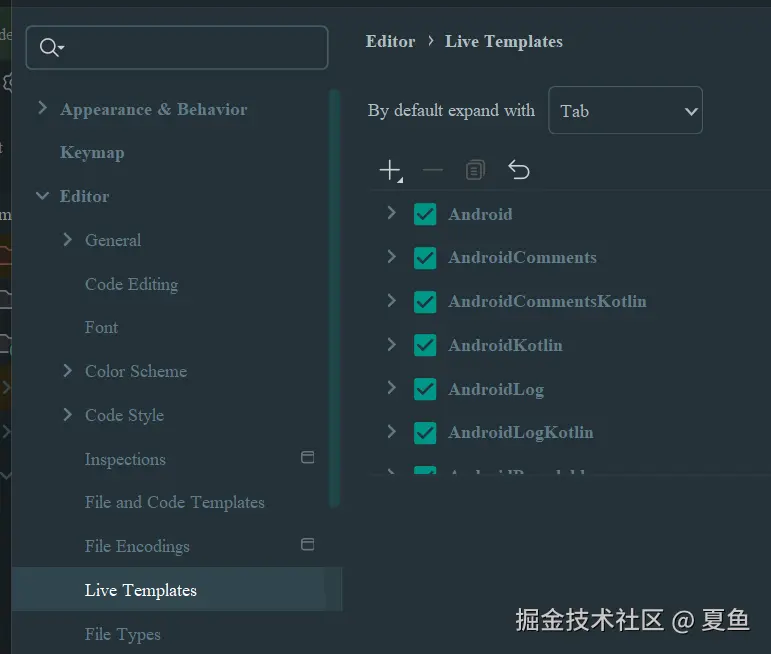Viewport: 771px width, 654px height.
Task: Open the expand-with Tab dropdown
Action: tap(625, 111)
